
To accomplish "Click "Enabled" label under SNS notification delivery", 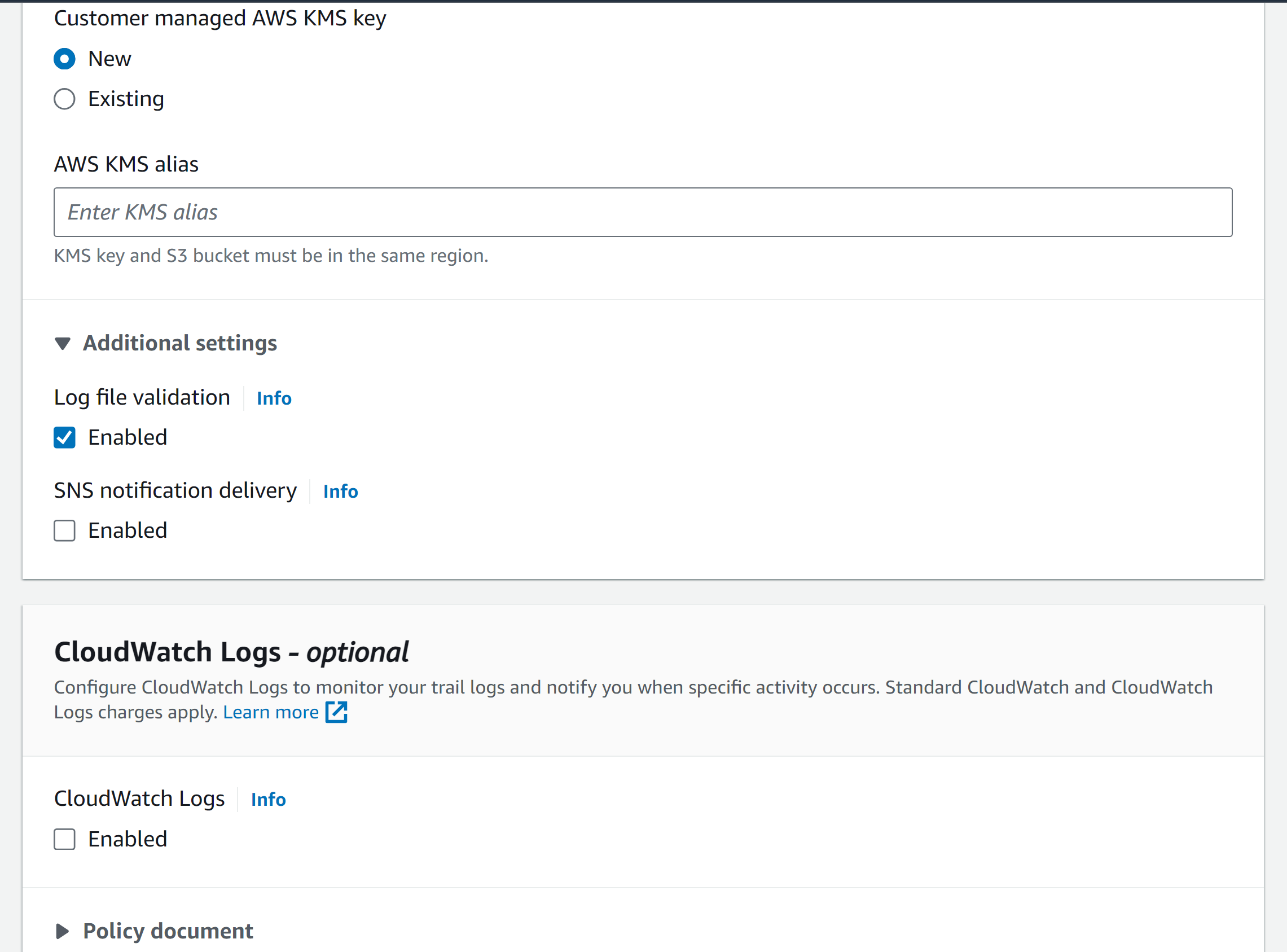I will [x=128, y=531].
